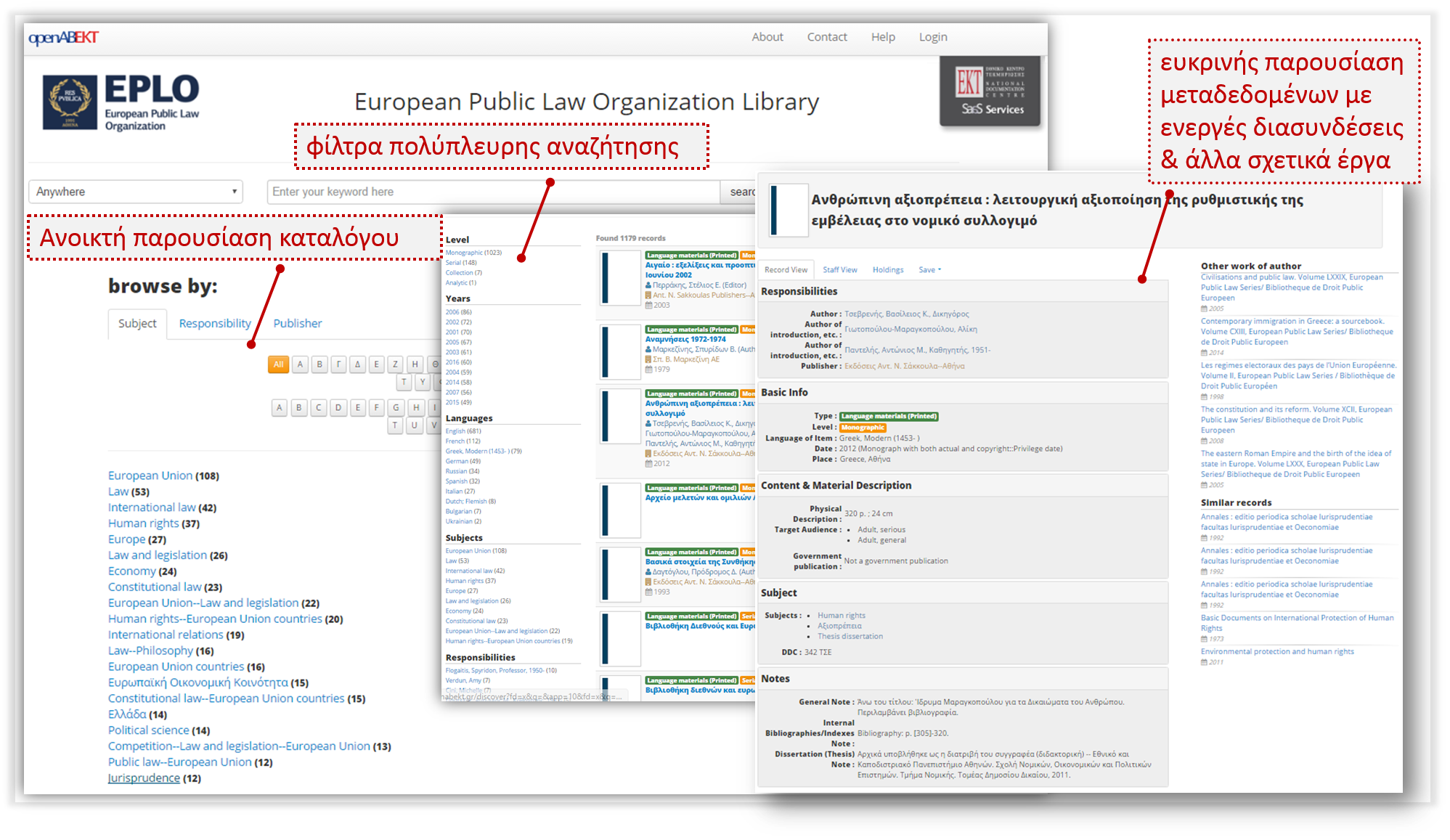Click the Αναμνήσεις 1972-1974 cover thumbnail
Image resolution: width=1450 pixels, height=840 pixels.
click(x=619, y=351)
